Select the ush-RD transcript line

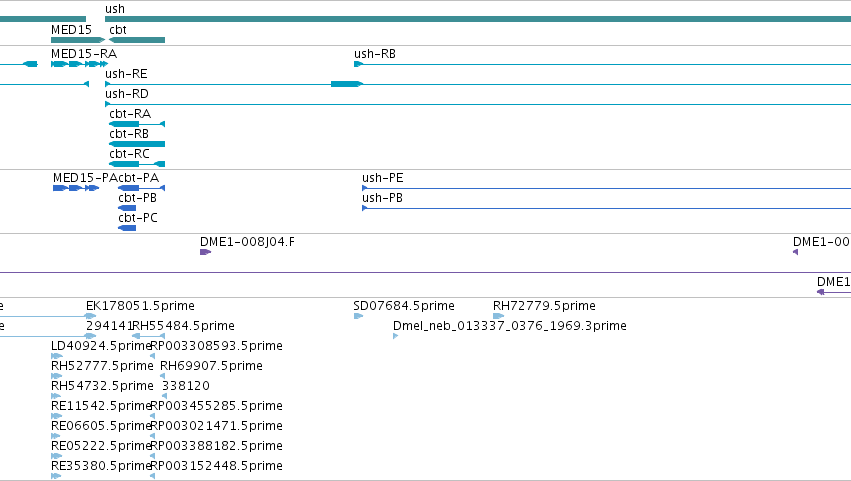[x=478, y=104]
